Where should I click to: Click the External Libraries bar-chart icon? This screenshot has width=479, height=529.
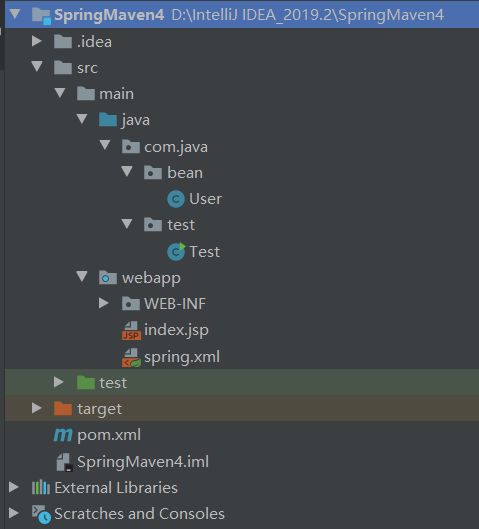point(41,488)
